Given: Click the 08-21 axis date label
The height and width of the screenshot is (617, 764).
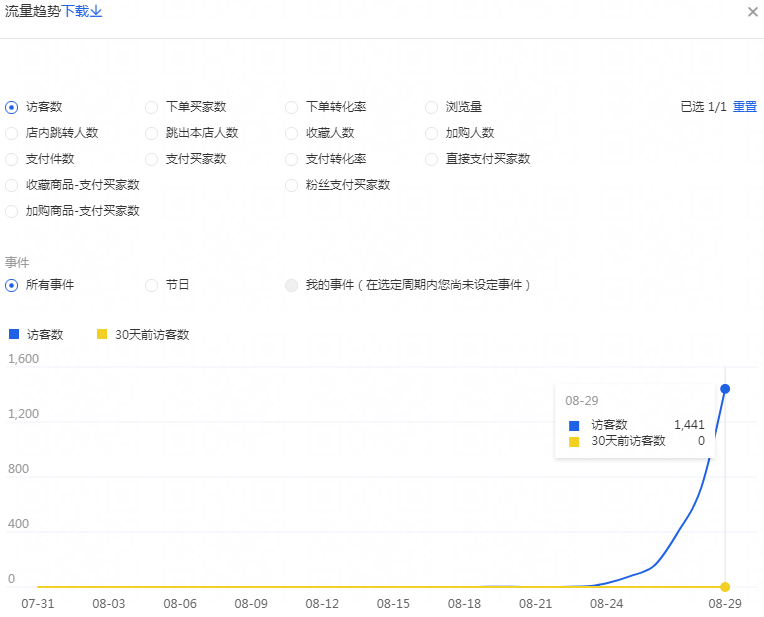Looking at the screenshot, I should tap(535, 604).
